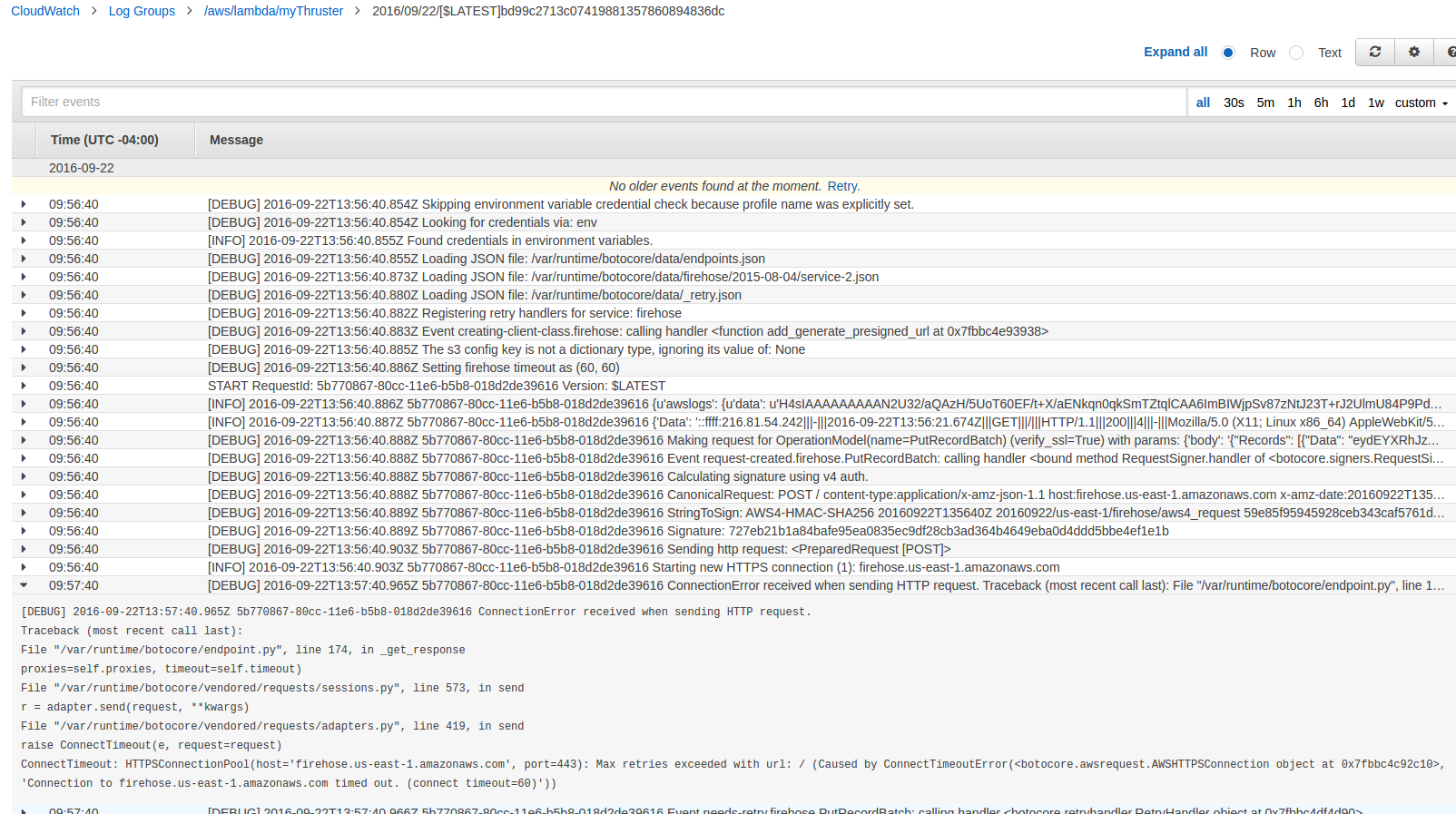This screenshot has width=1456, height=814.
Task: Open /aws/lambda/myThruster log group link
Action: 273,11
